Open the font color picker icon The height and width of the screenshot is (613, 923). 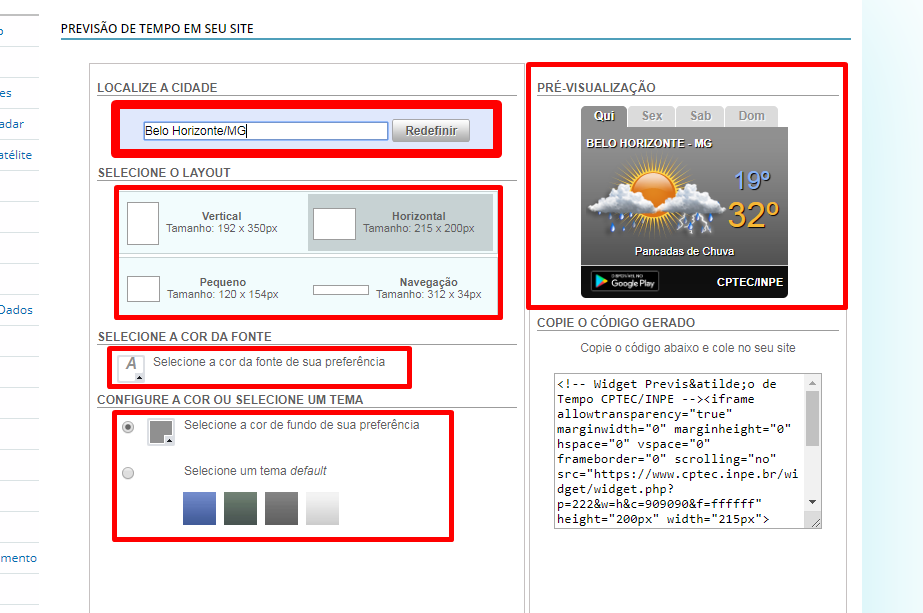point(131,368)
